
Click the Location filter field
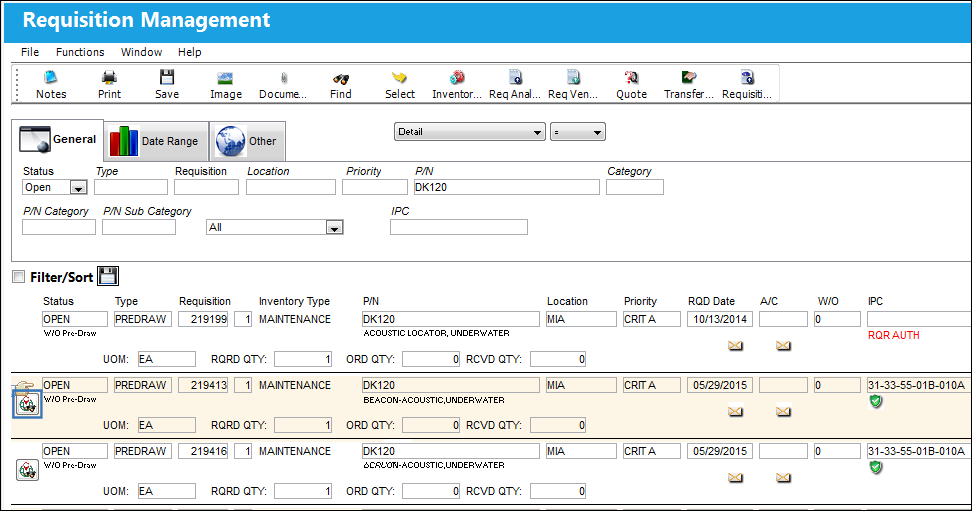[291, 187]
